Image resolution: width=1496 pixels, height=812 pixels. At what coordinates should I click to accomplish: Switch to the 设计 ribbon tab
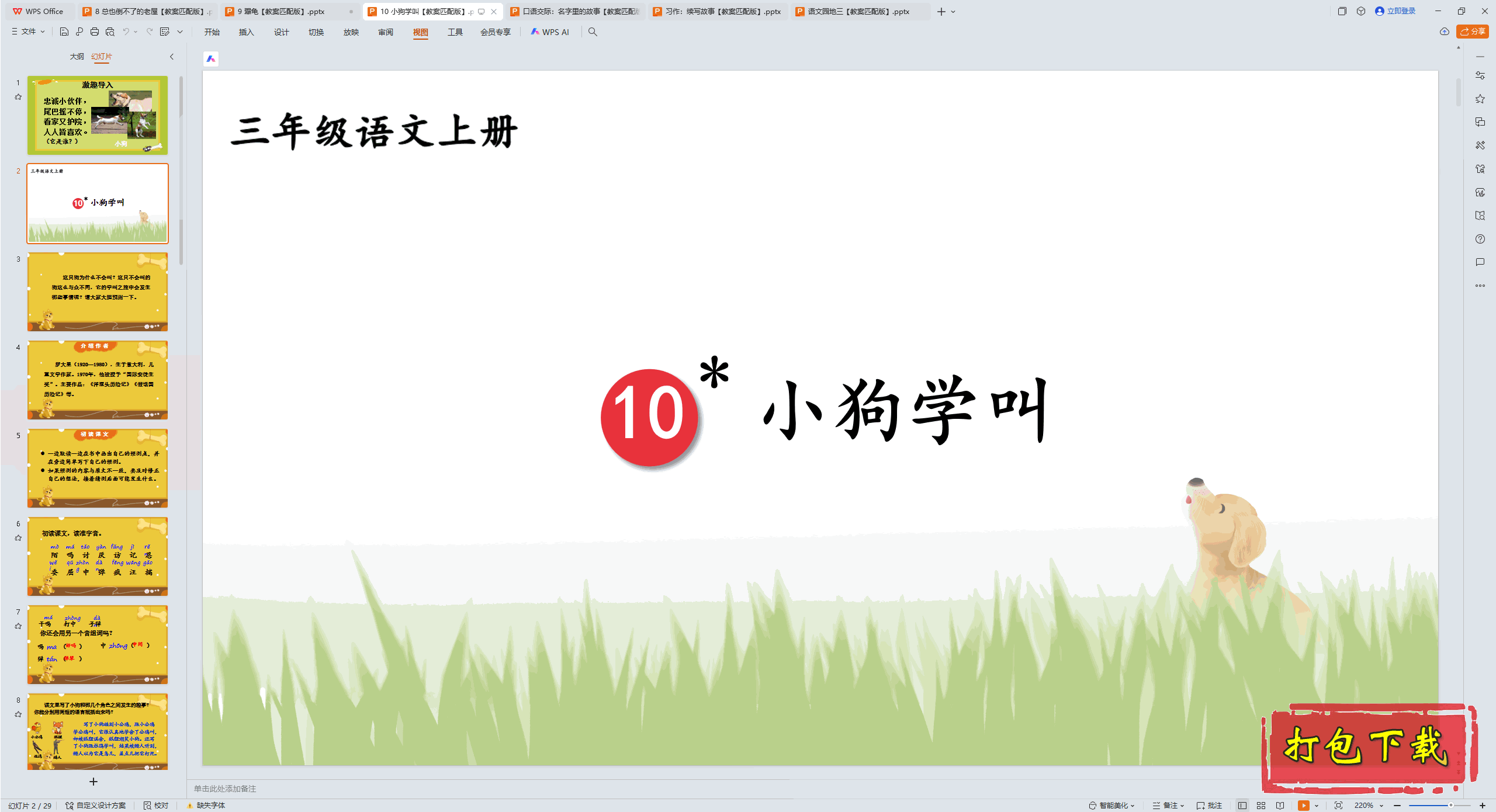tap(281, 32)
